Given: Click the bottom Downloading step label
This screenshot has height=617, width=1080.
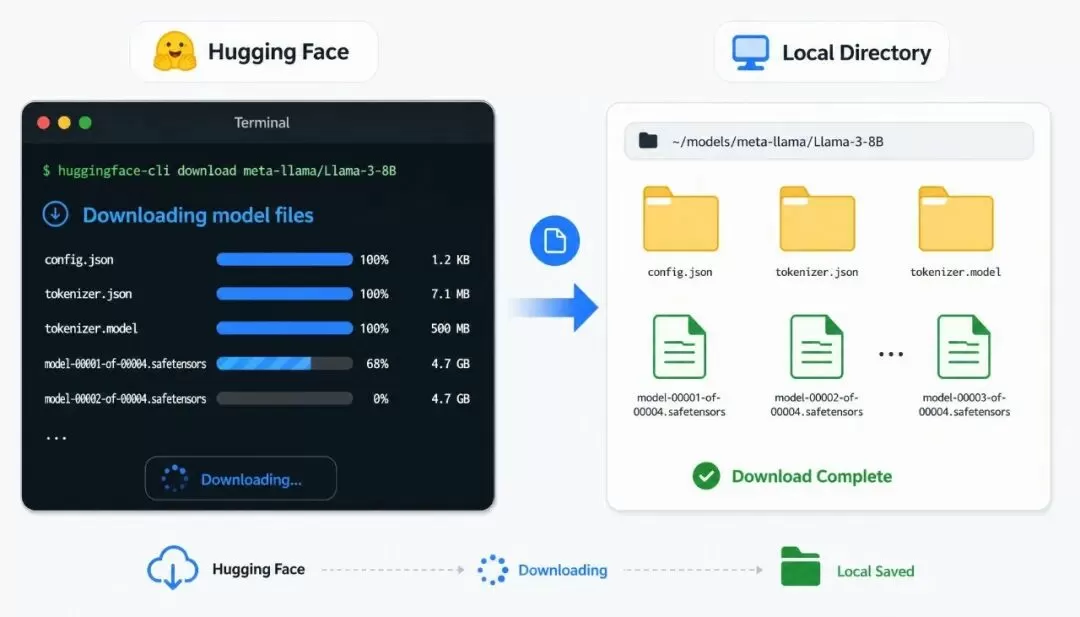Looking at the screenshot, I should (563, 570).
